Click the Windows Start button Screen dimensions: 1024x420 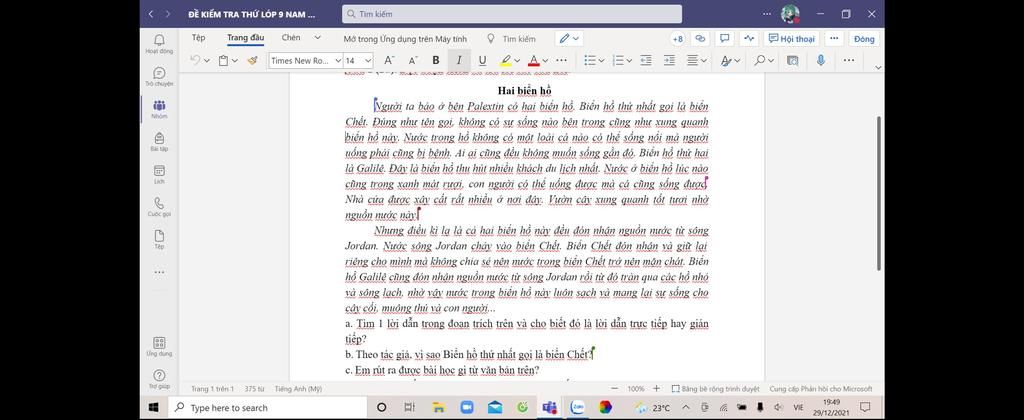(153, 407)
